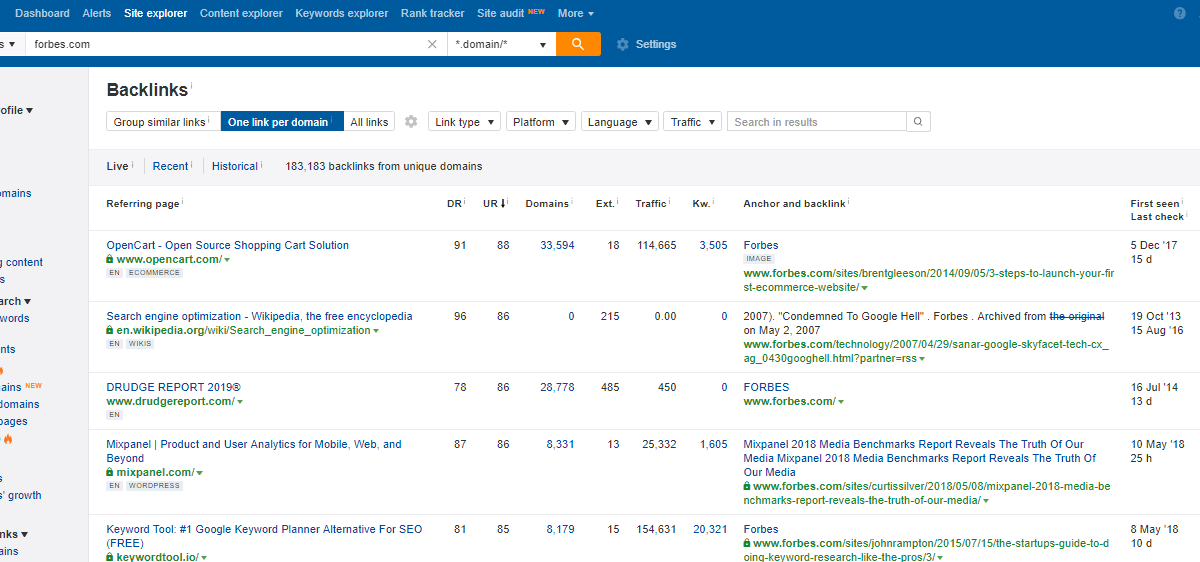Select One link per domain option
This screenshot has height=562, width=1200.
point(282,122)
